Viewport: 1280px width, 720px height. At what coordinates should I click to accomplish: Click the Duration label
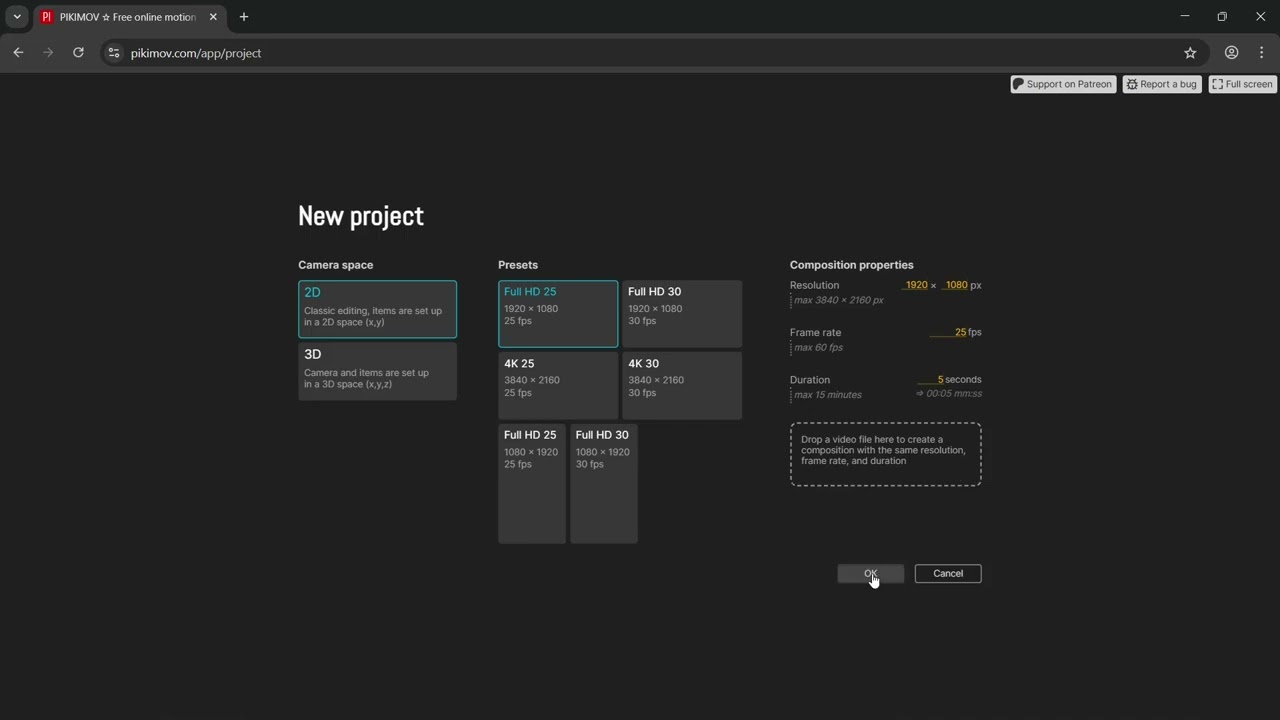click(810, 379)
